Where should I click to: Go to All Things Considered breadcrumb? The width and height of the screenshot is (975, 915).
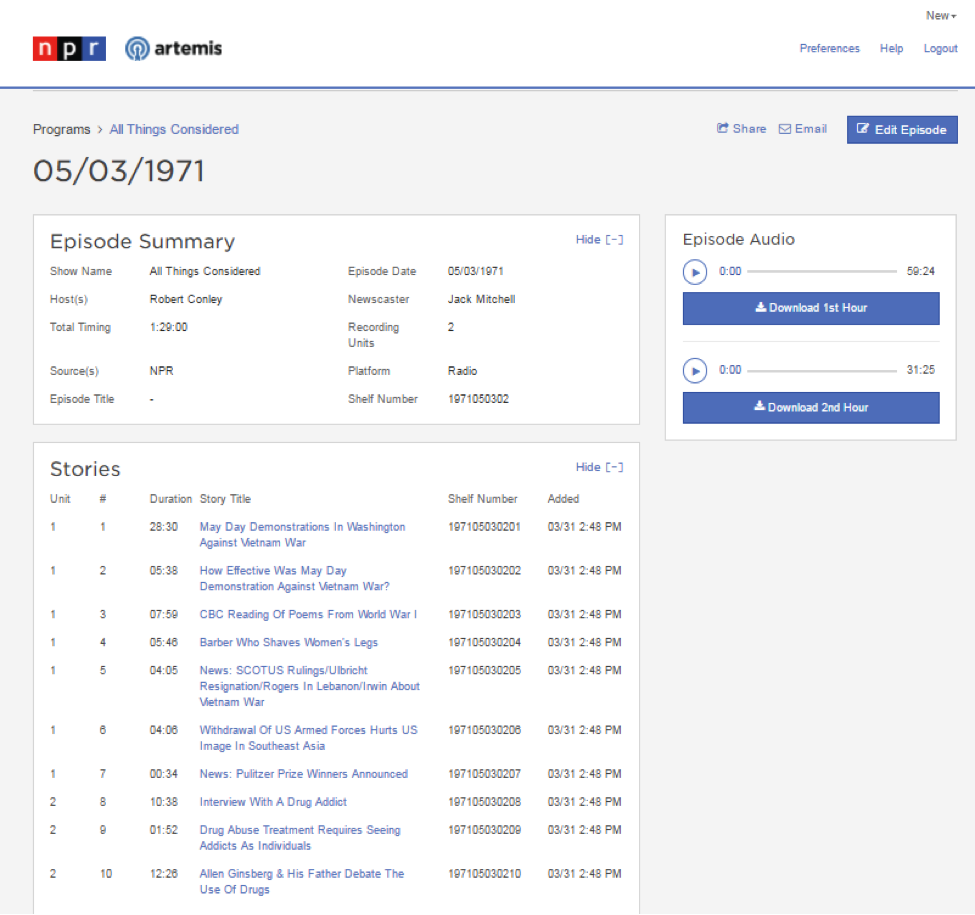point(174,129)
